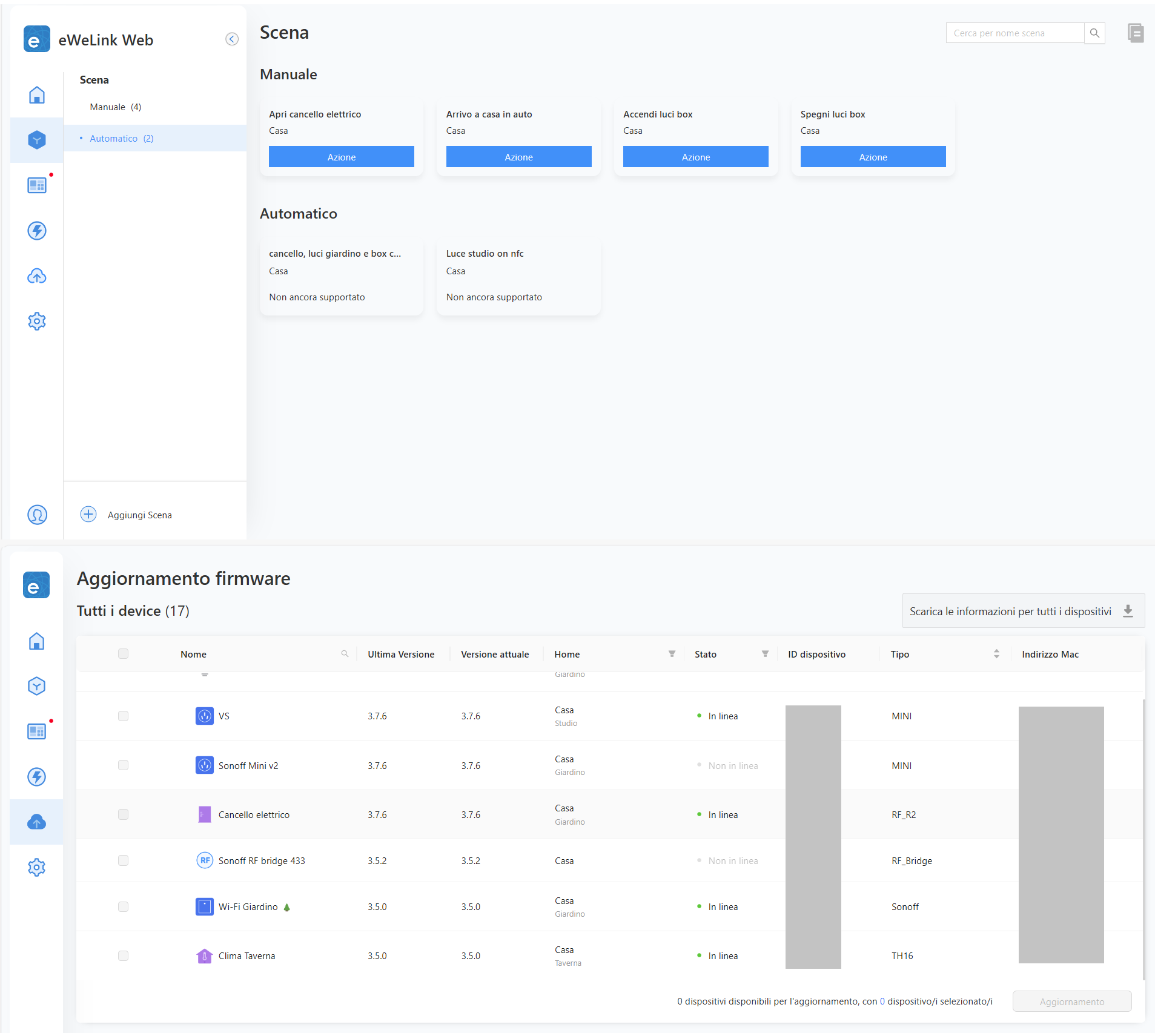Click the scene name search field
This screenshot has height=1036, width=1155.
point(1014,33)
